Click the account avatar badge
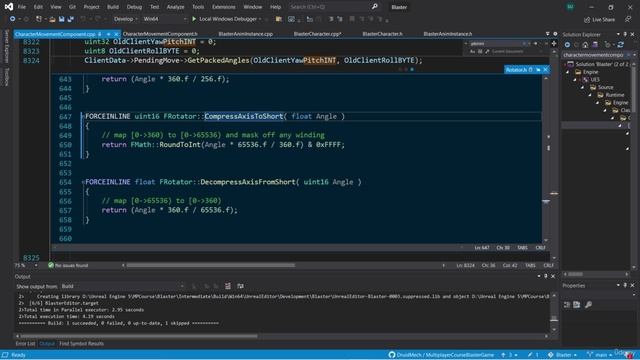Viewport: 640px width, 360px height. [570, 7]
